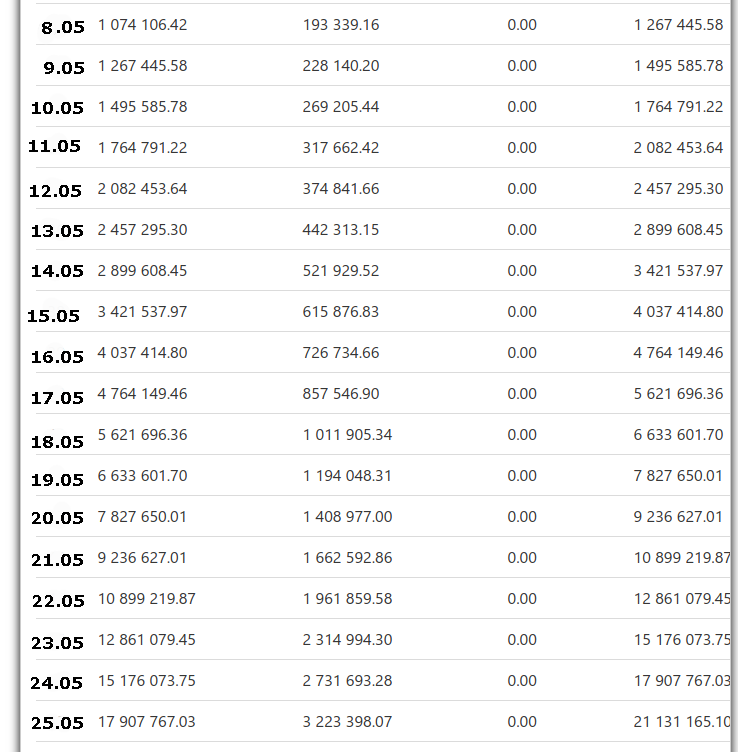Click the 3 223 398.07 cell in row 25.05
The width and height of the screenshot is (738, 752).
point(347,722)
